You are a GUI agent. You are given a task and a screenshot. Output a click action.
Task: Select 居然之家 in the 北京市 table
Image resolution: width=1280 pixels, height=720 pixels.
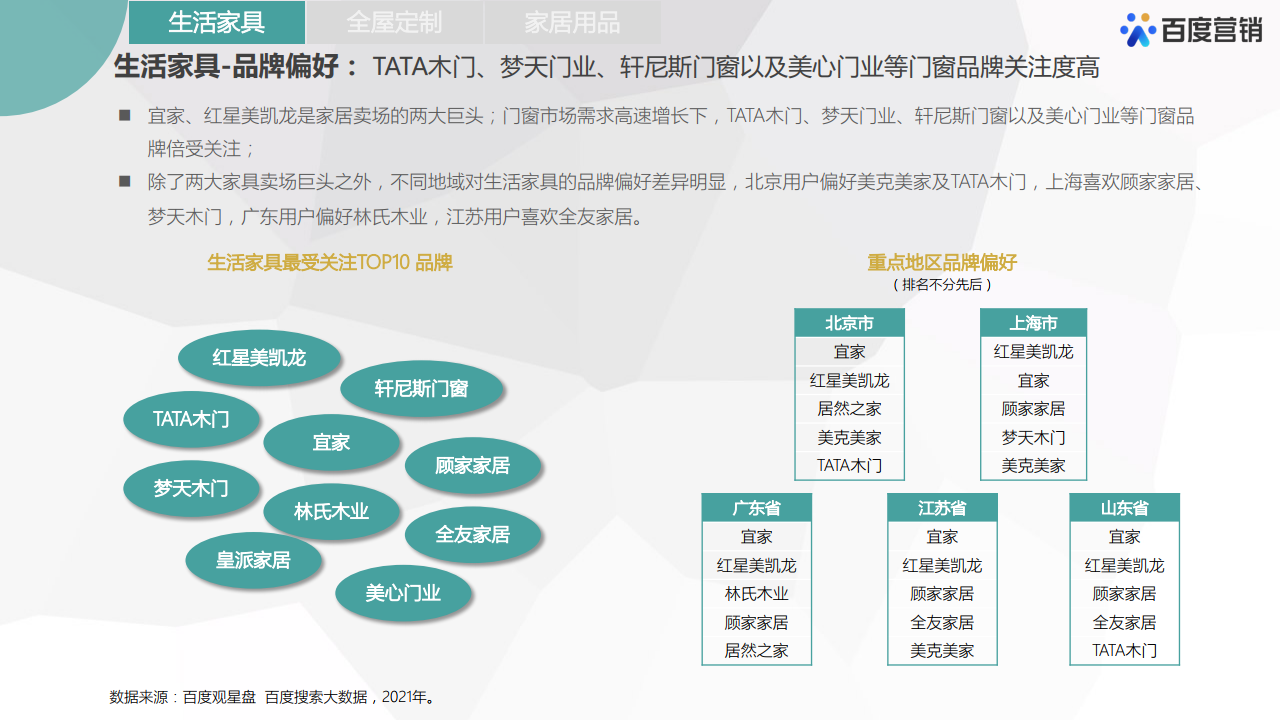tap(849, 408)
